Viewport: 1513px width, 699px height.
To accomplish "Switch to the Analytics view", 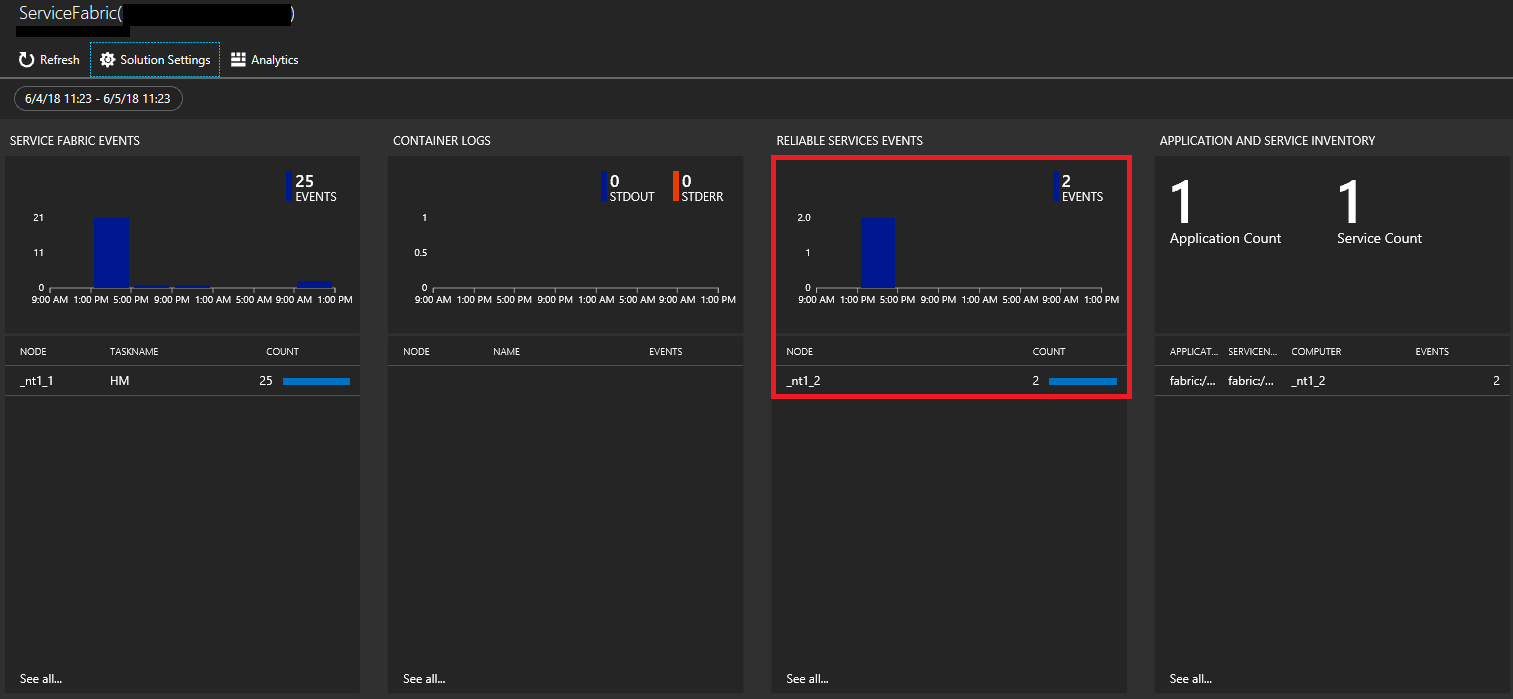I will pyautogui.click(x=264, y=59).
